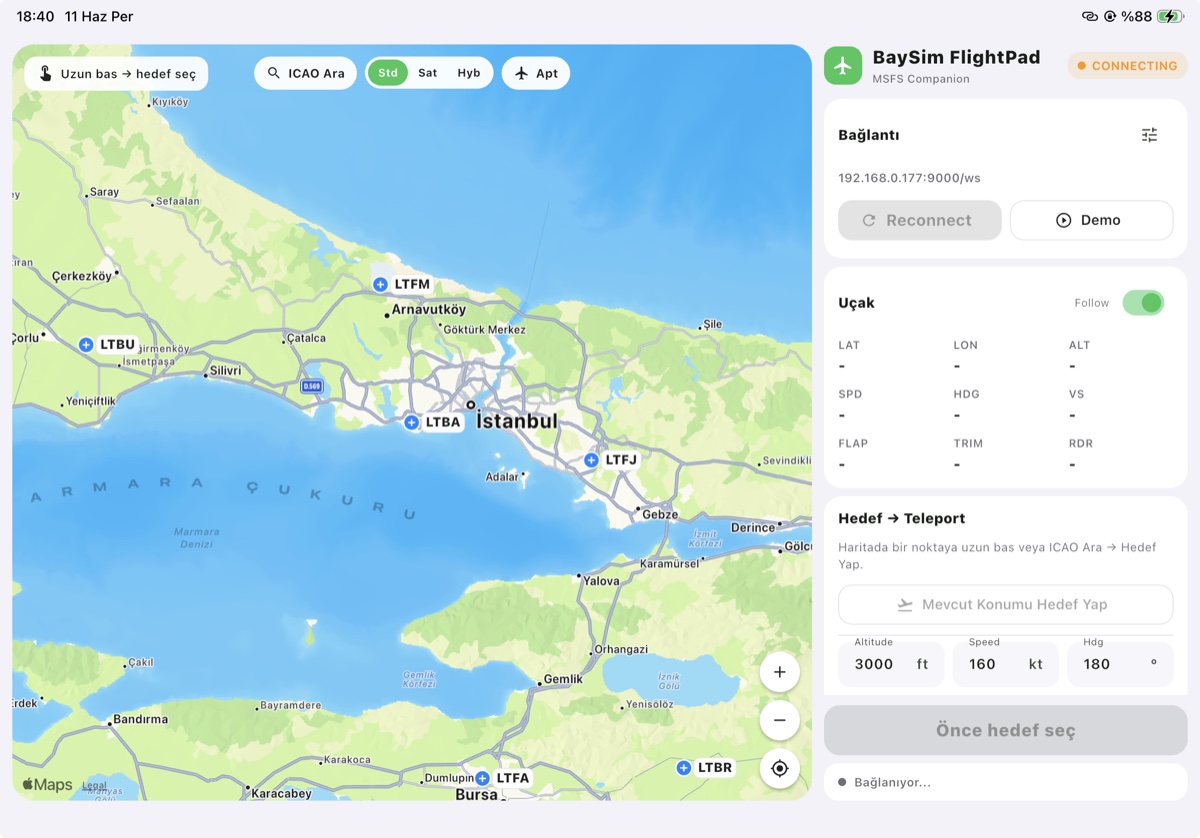The width and height of the screenshot is (1200, 838).
Task: Start Demo mode
Action: pos(1091,220)
